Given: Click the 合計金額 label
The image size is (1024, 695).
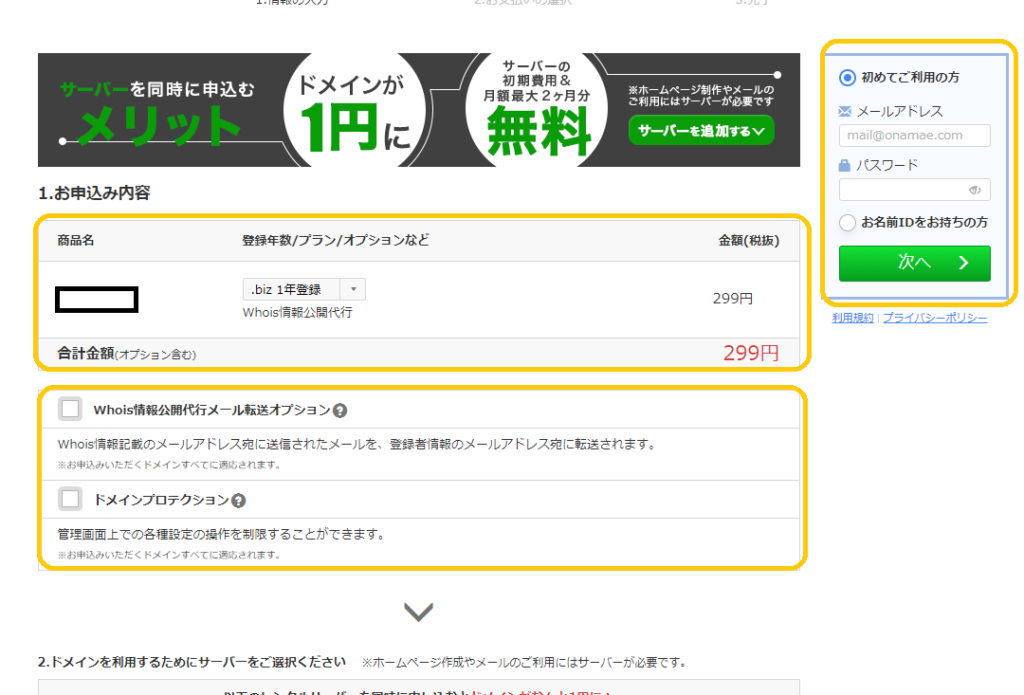Looking at the screenshot, I should coord(86,353).
